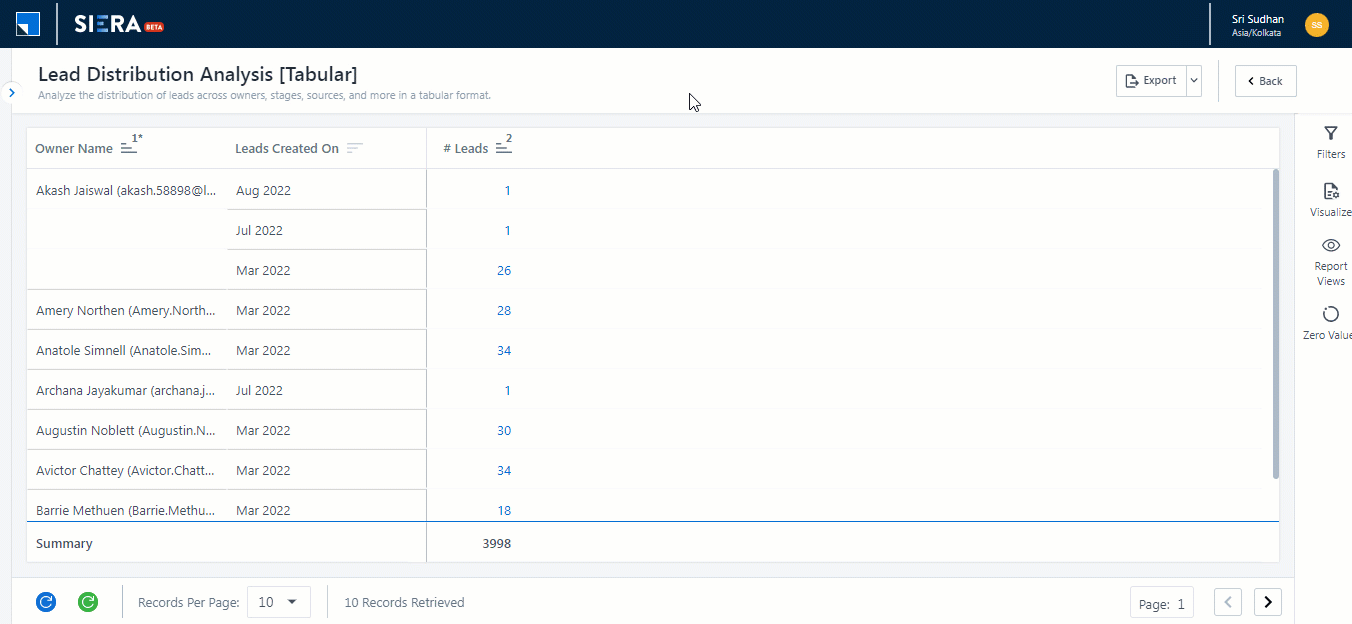Click the blue refresh icon
The image size is (1352, 624).
(45, 602)
